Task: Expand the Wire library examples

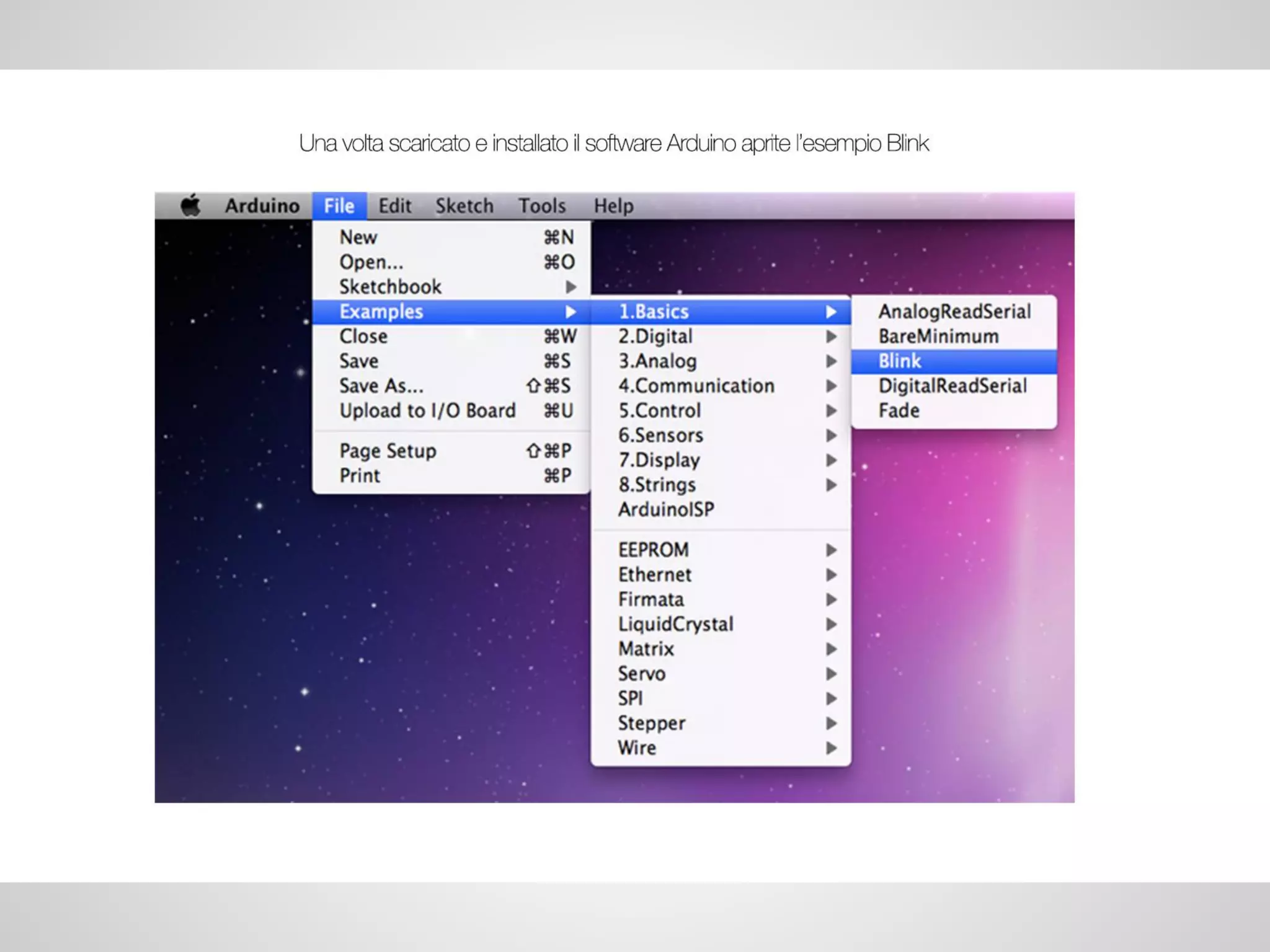Action: point(721,748)
